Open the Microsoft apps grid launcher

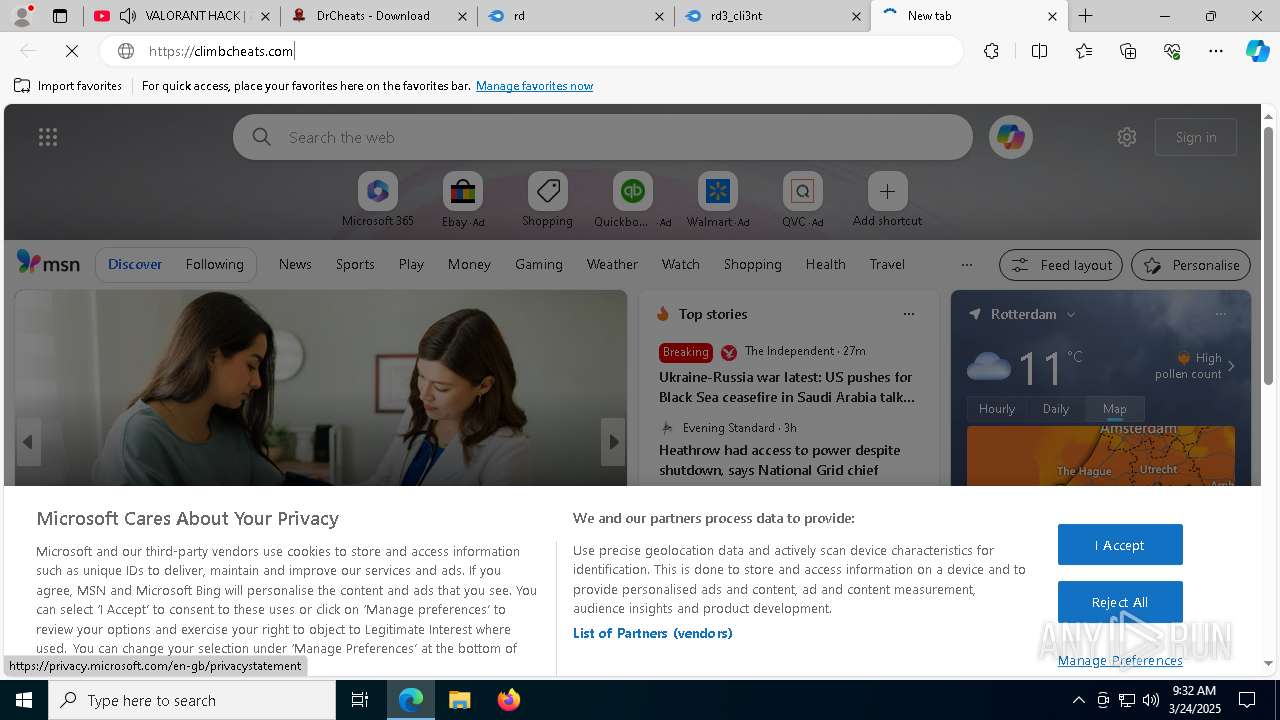48,137
